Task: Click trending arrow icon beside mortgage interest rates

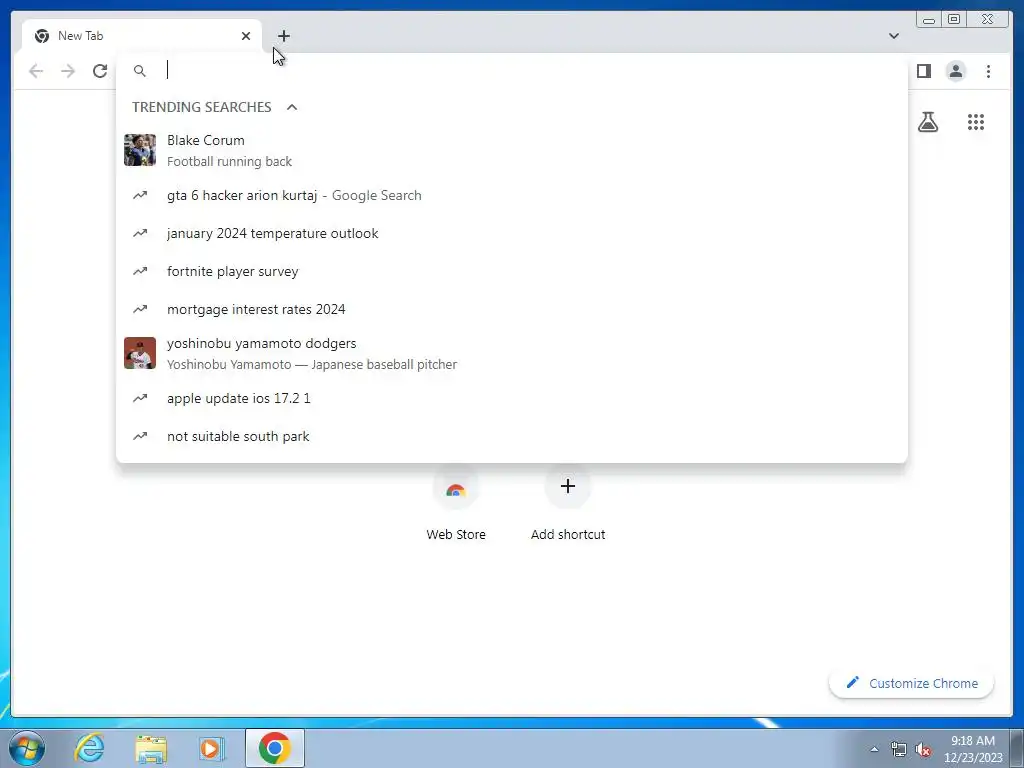Action: point(140,309)
